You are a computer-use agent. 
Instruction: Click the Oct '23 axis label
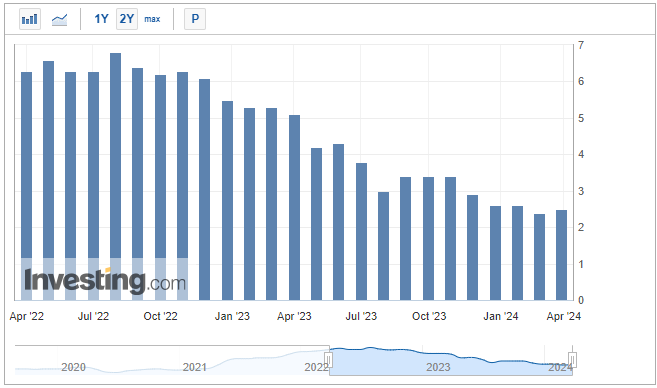pyautogui.click(x=429, y=316)
